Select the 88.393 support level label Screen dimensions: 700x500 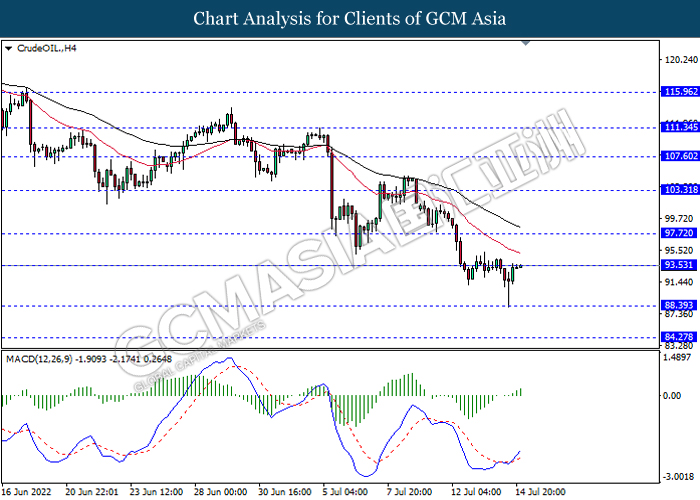pyautogui.click(x=679, y=305)
